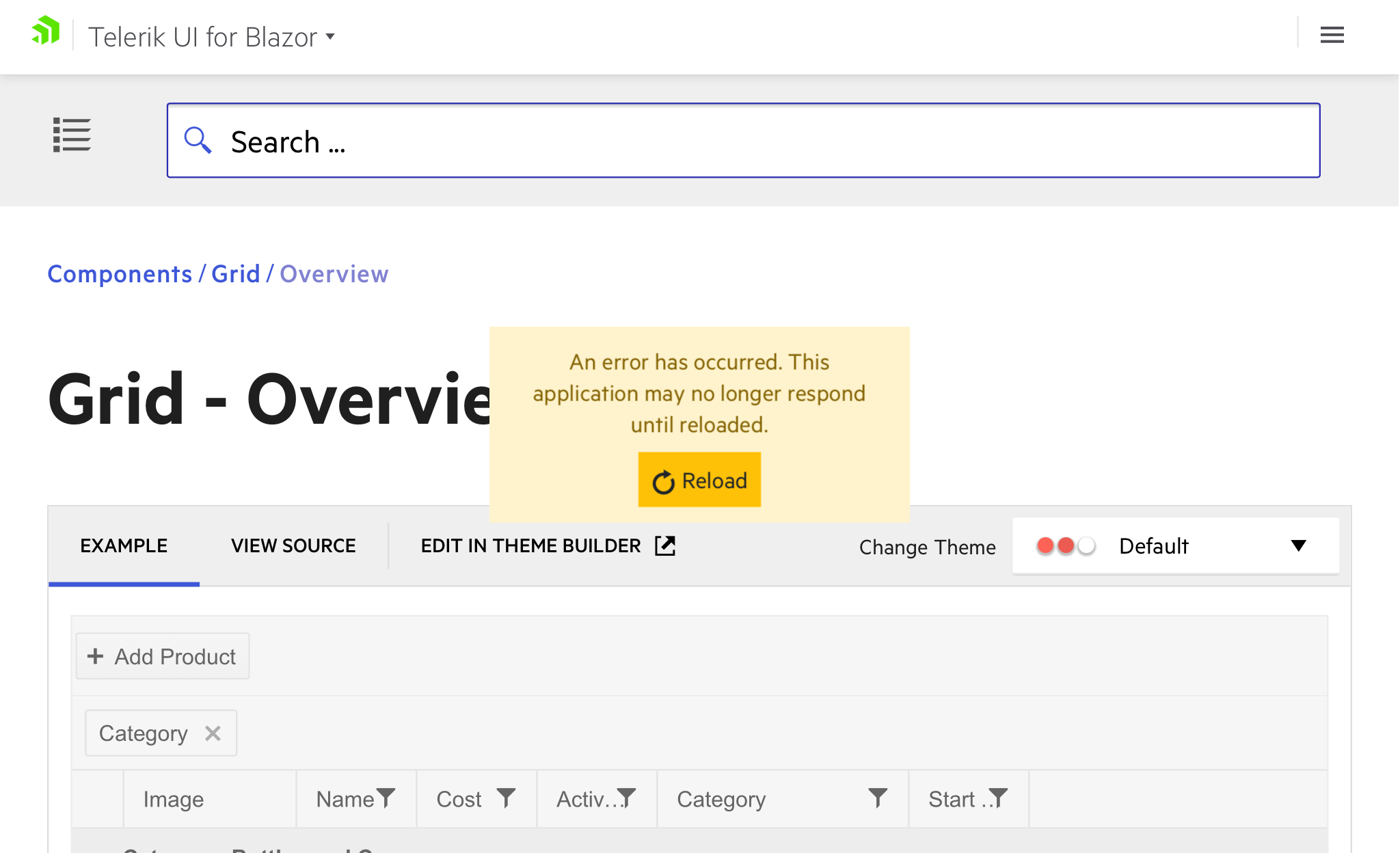Open the Default theme dropdown
The width and height of the screenshot is (1400, 853).
tap(1176, 545)
